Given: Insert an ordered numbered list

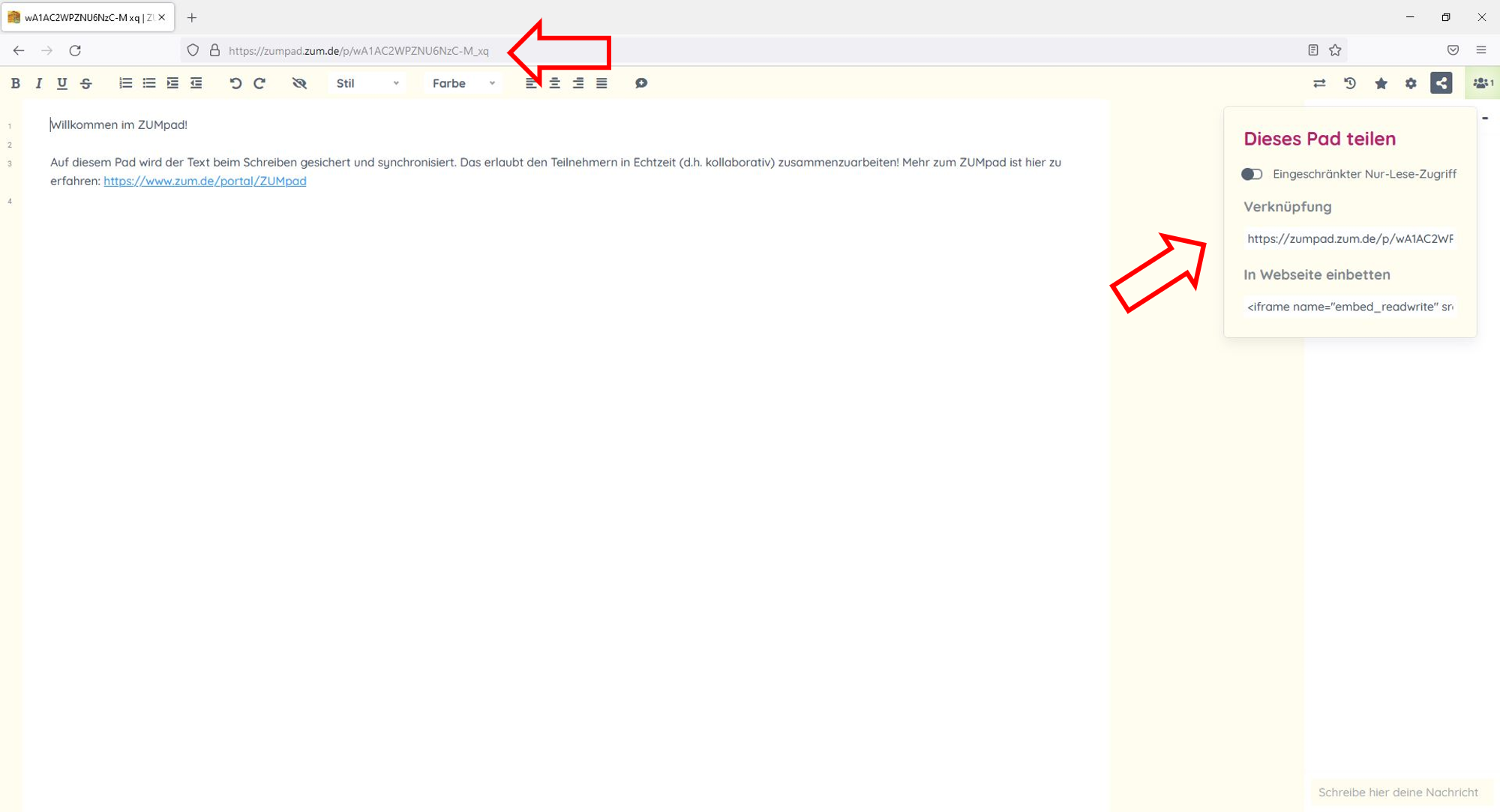Looking at the screenshot, I should tap(125, 83).
